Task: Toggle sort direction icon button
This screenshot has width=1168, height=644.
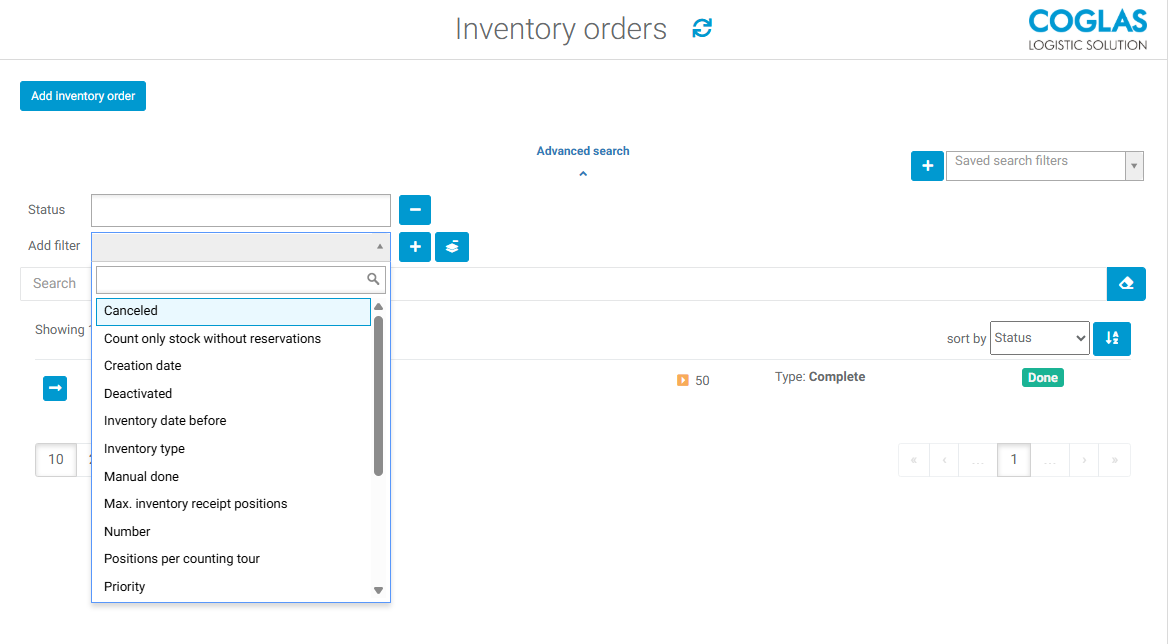Action: click(x=1112, y=339)
